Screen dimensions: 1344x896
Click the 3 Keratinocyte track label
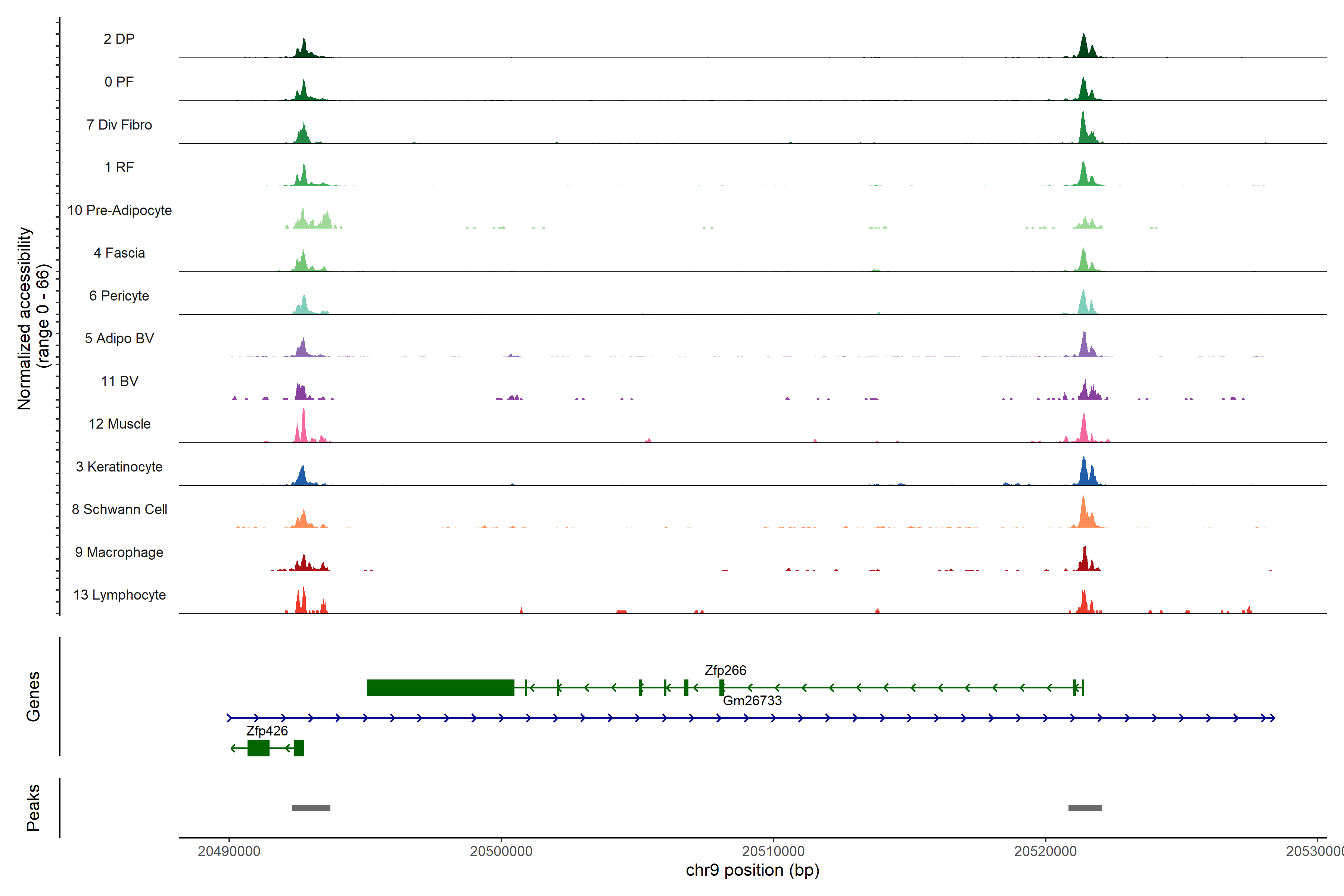(x=119, y=467)
